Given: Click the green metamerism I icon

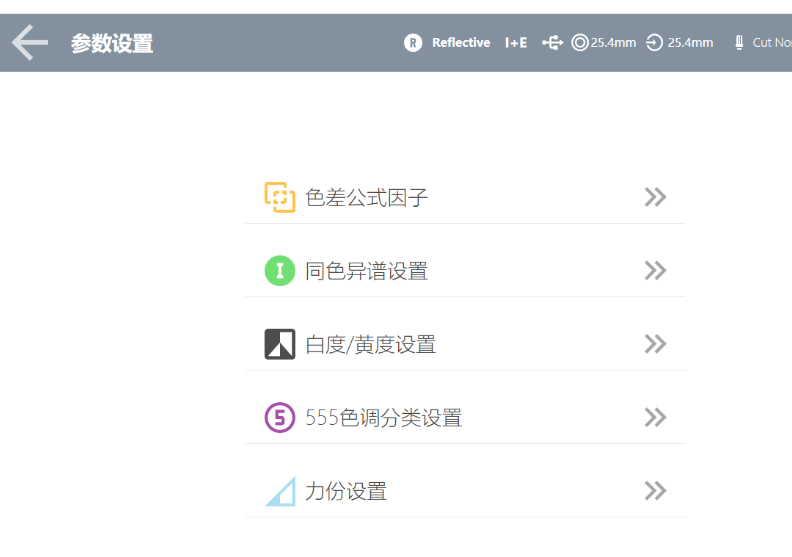Looking at the screenshot, I should (x=280, y=271).
